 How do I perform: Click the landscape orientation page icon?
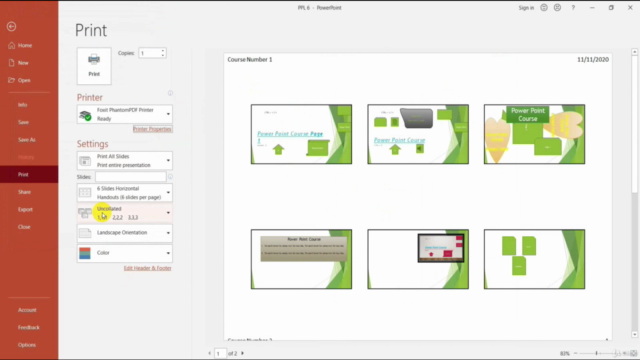pos(85,233)
